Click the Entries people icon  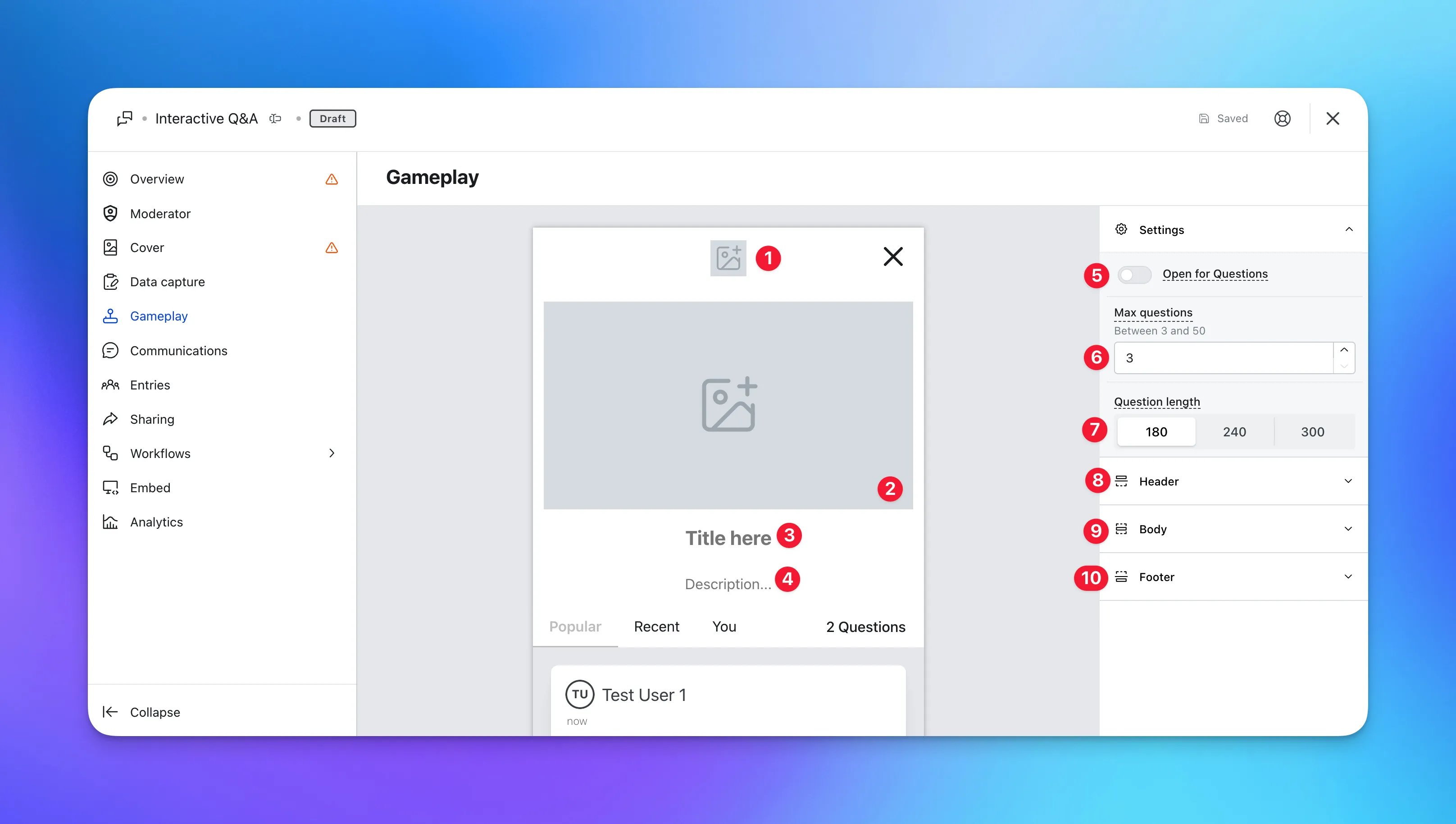pos(110,385)
